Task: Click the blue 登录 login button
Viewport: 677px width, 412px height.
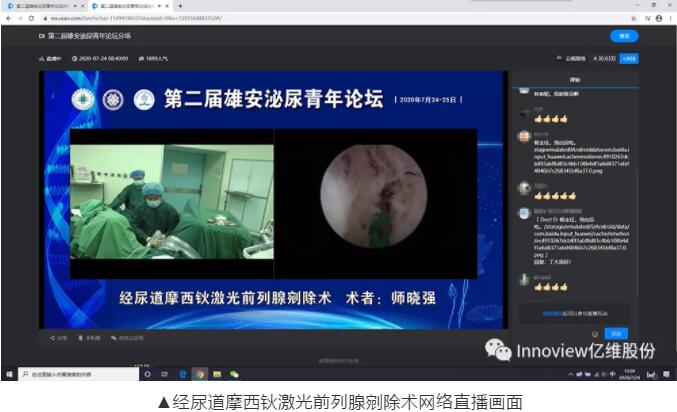Action: coord(623,36)
